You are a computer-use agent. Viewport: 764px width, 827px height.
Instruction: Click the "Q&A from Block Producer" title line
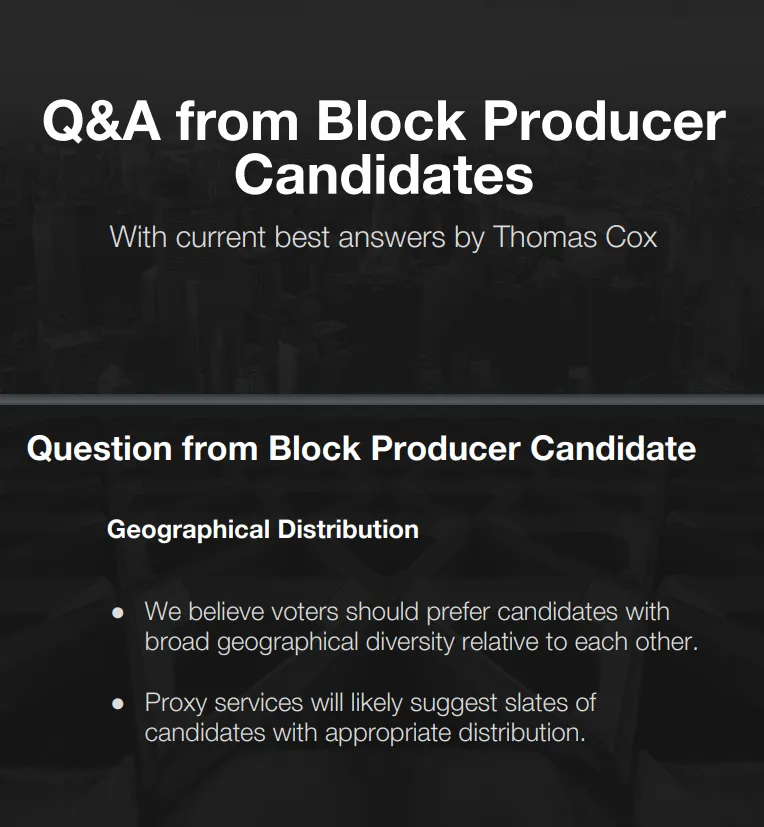(384, 121)
